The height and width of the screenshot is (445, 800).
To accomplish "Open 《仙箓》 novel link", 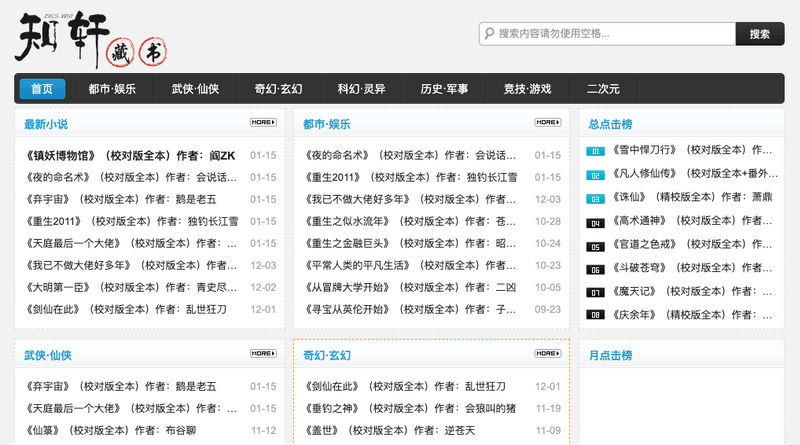I will 111,430.
